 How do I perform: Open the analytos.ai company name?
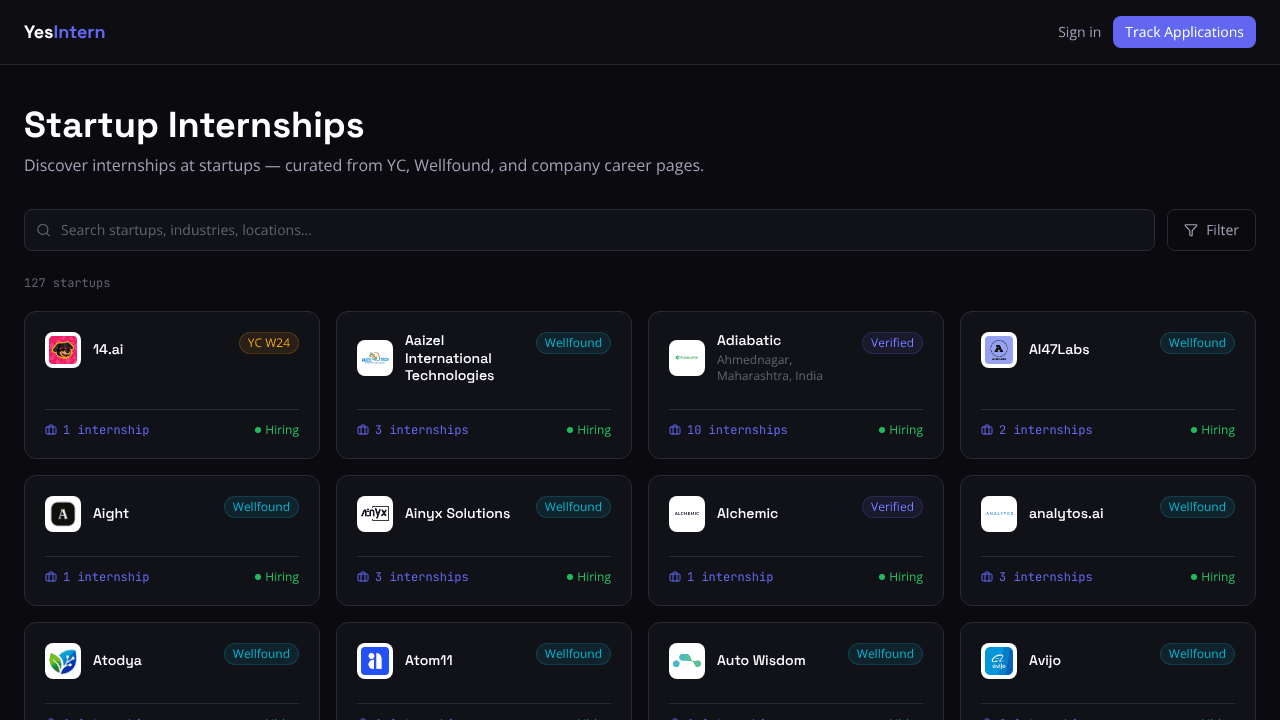[1066, 514]
